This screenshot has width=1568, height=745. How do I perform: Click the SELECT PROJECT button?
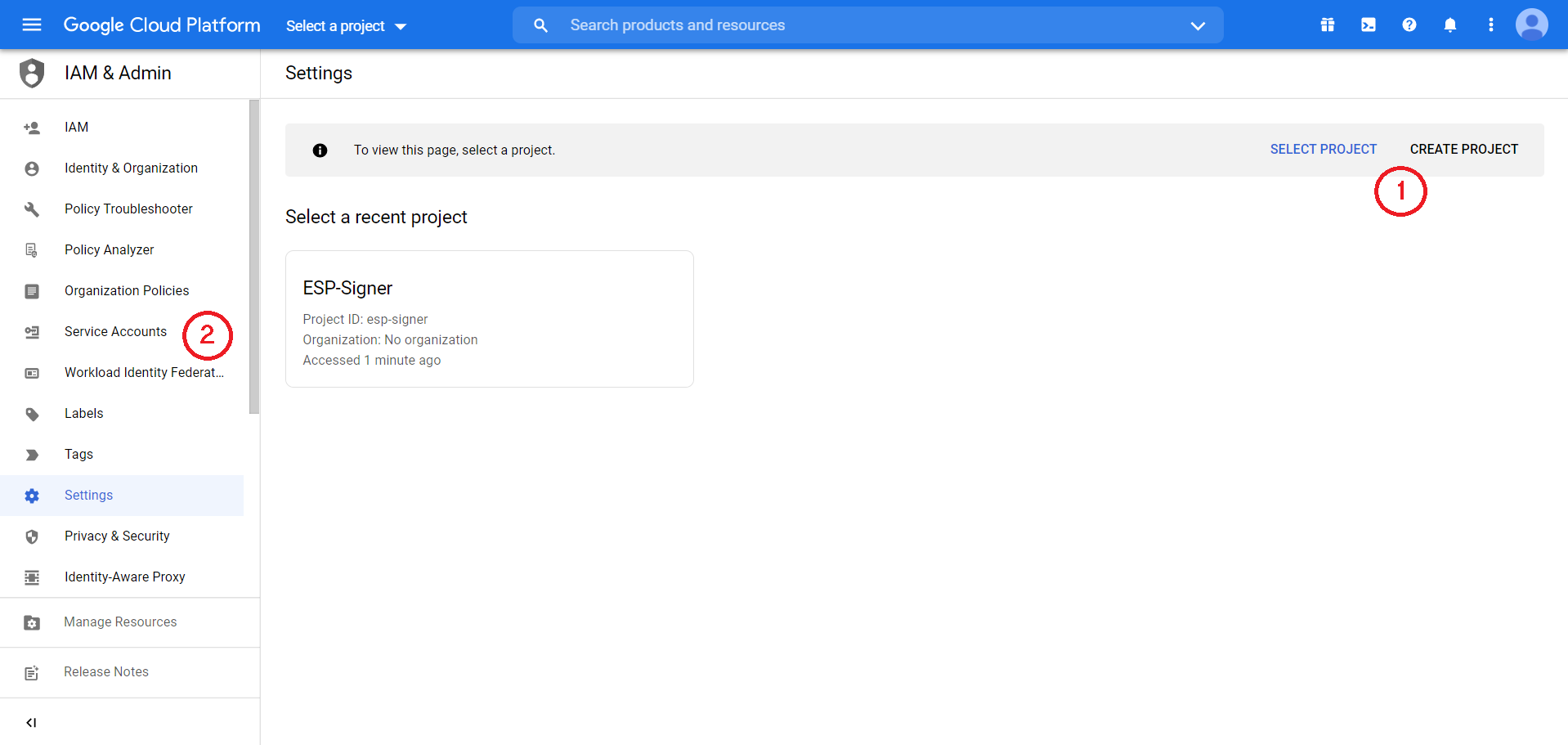[x=1323, y=150]
